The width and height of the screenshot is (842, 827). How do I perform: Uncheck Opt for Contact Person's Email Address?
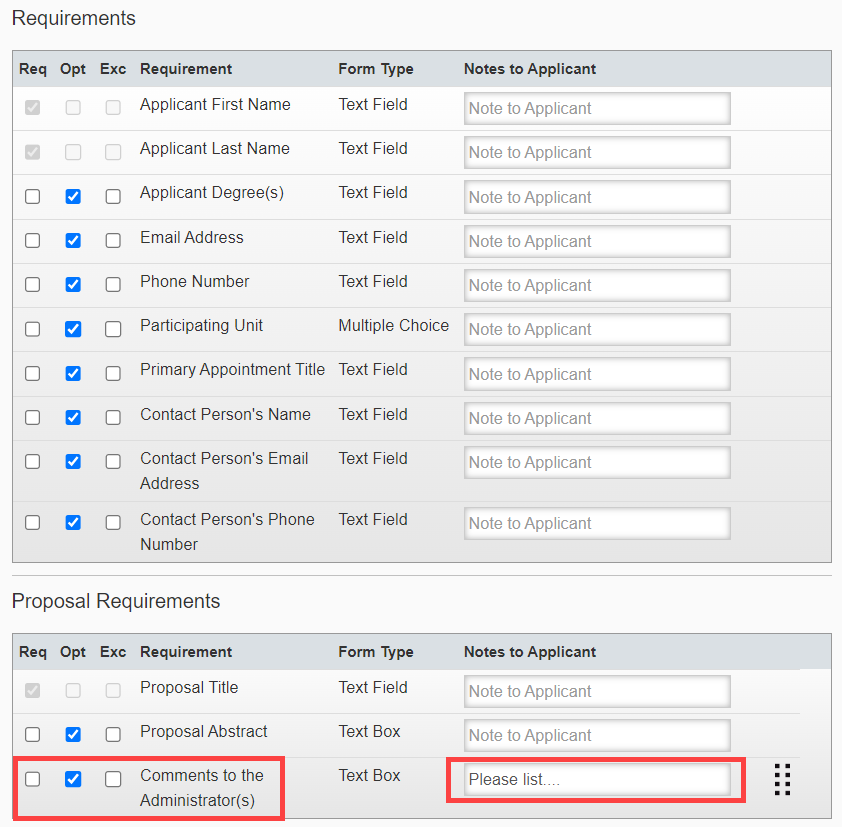73,462
